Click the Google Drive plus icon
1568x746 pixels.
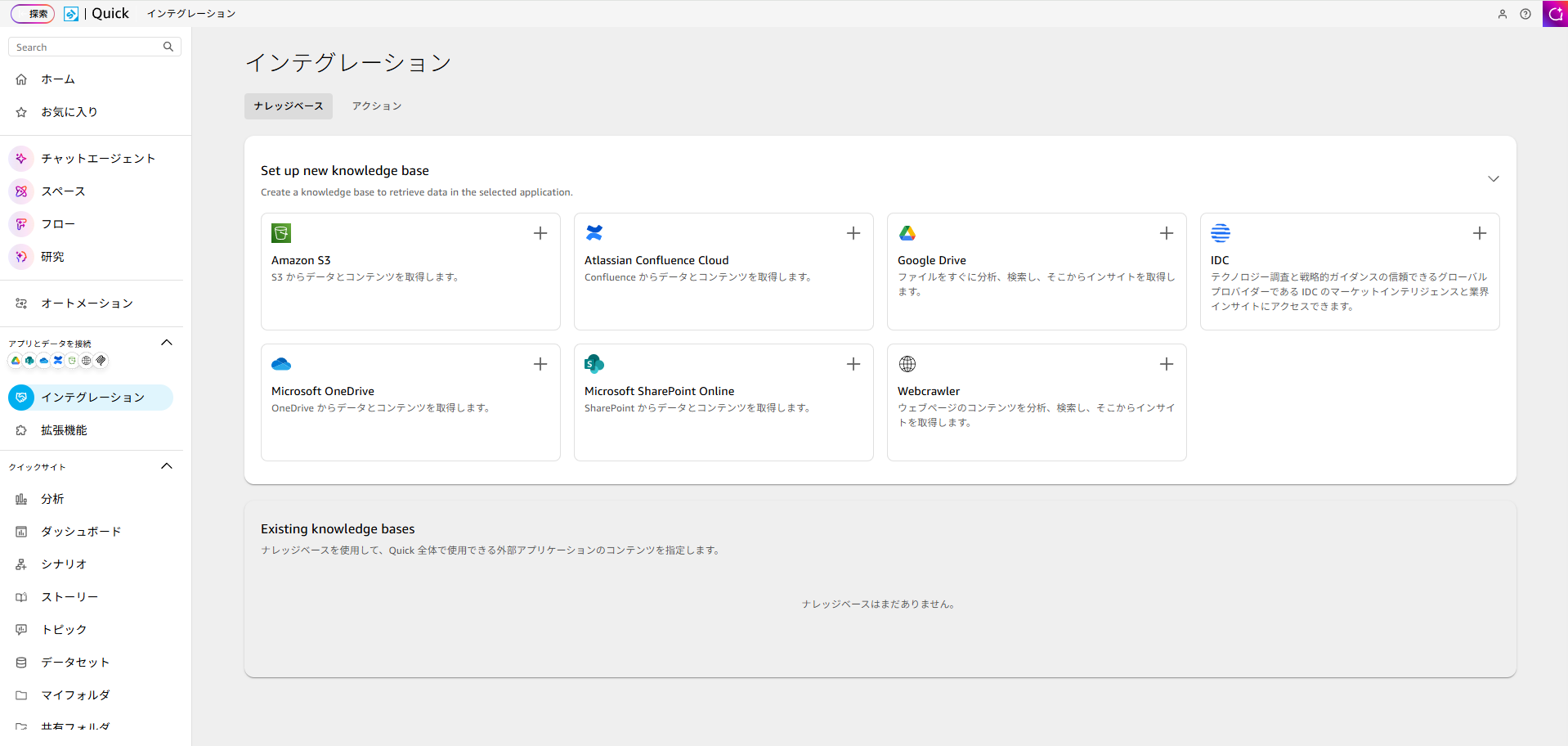(x=1167, y=233)
